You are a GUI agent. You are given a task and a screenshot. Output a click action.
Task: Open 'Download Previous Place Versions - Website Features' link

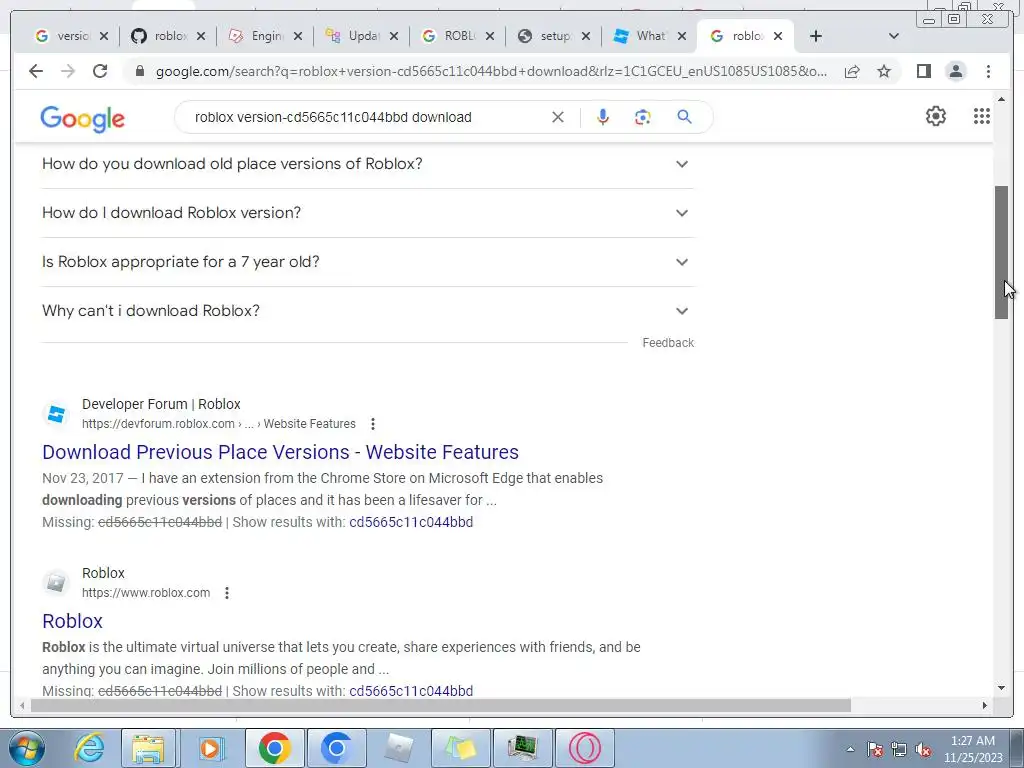(280, 452)
